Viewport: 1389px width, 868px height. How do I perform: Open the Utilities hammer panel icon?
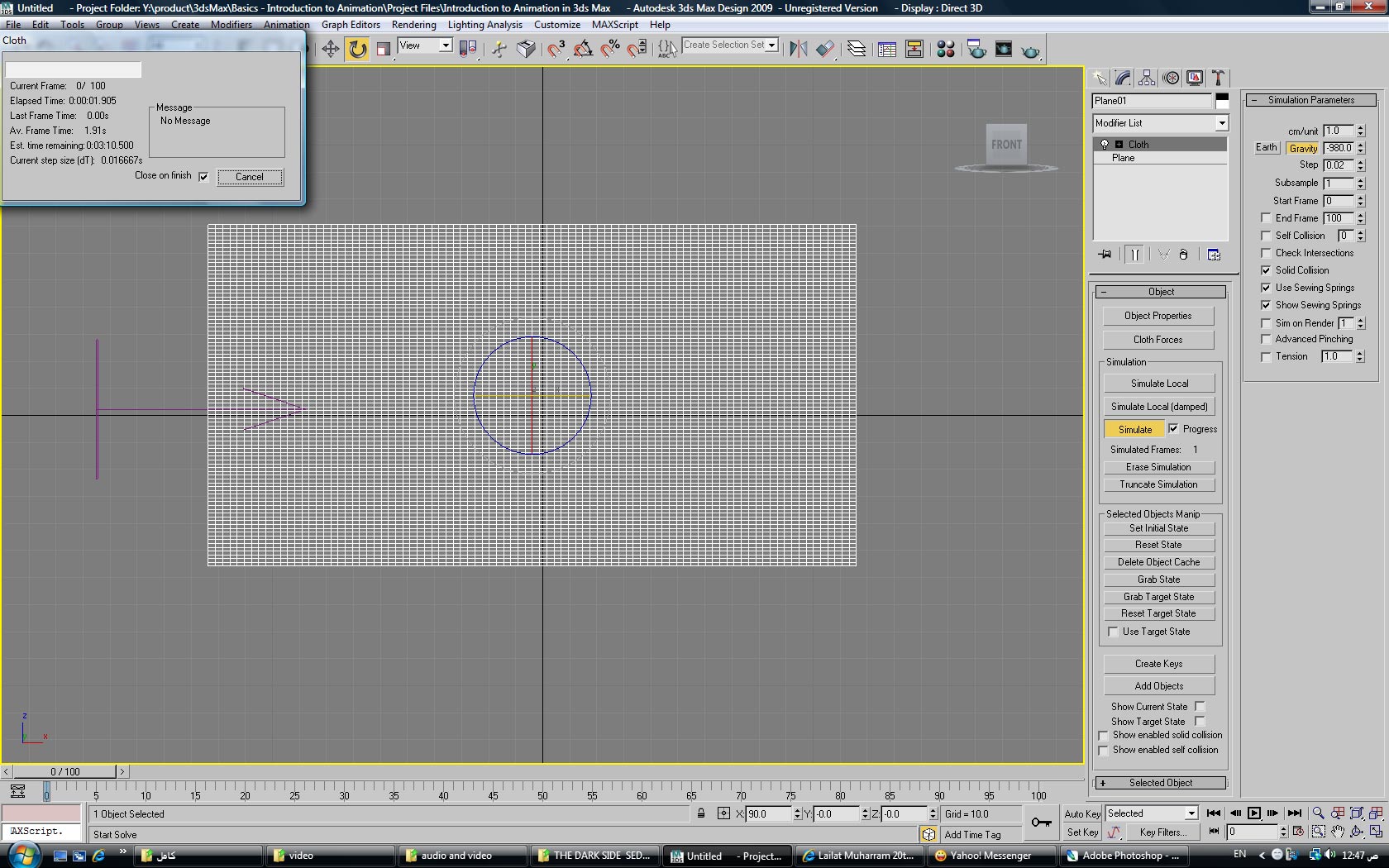point(1218,78)
